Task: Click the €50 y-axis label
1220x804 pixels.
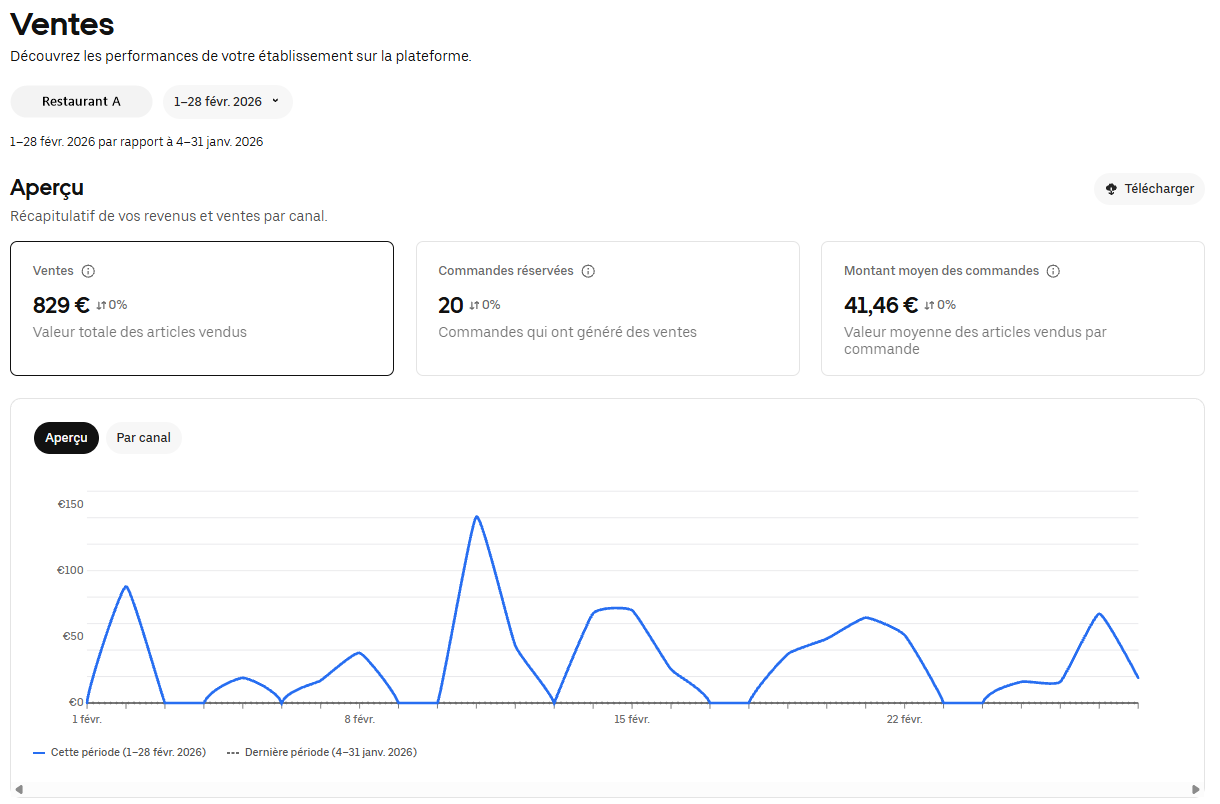Action: (73, 636)
